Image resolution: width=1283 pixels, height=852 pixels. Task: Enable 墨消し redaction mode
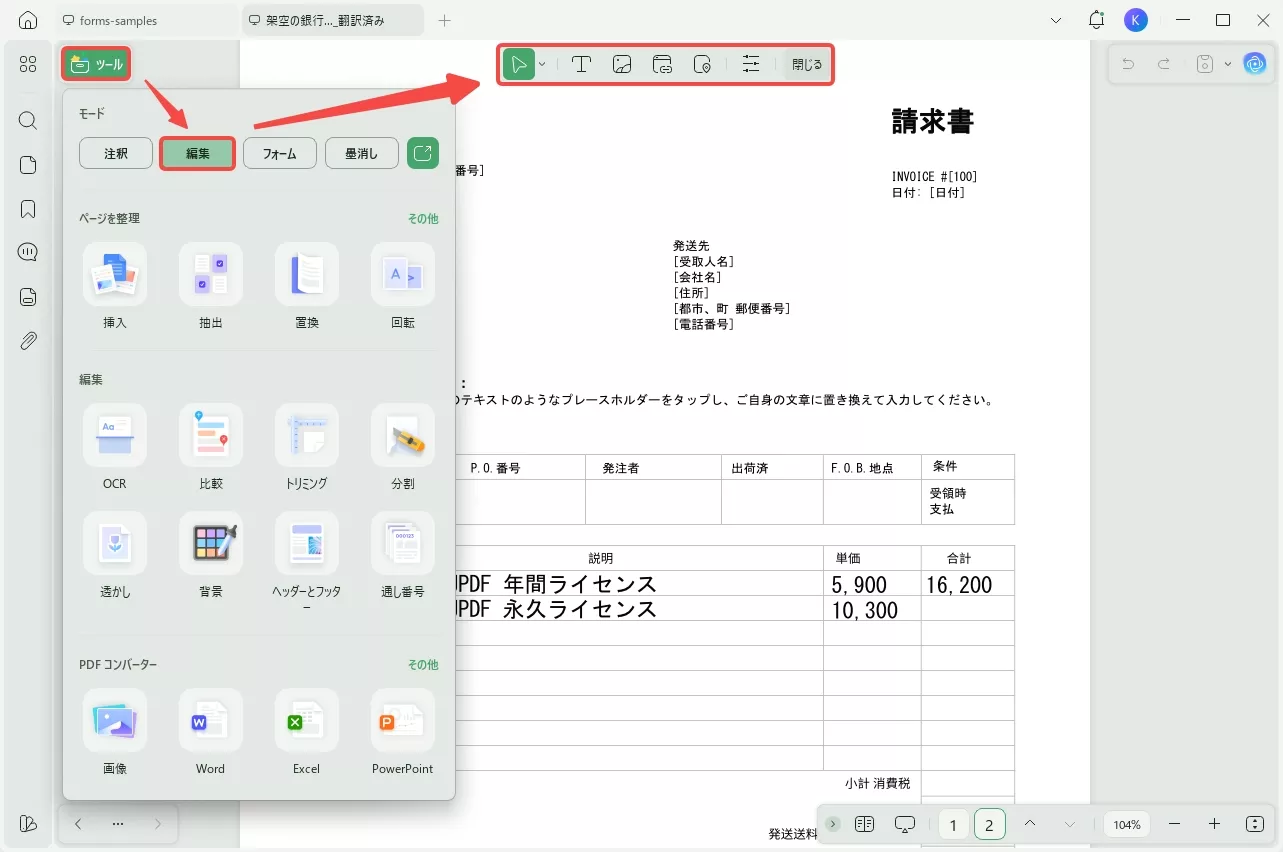(x=361, y=153)
